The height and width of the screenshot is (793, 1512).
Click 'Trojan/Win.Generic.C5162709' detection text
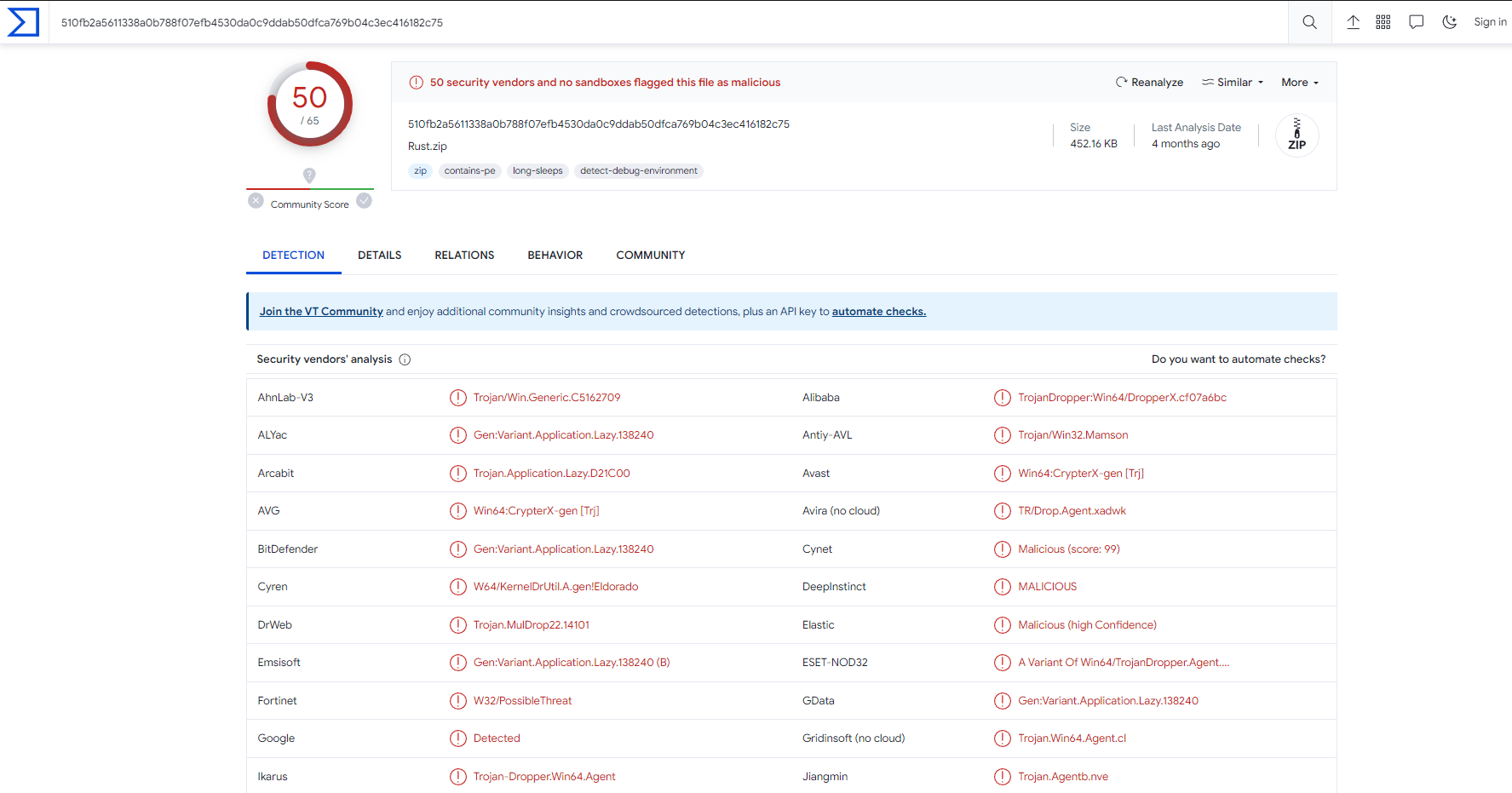[547, 398]
